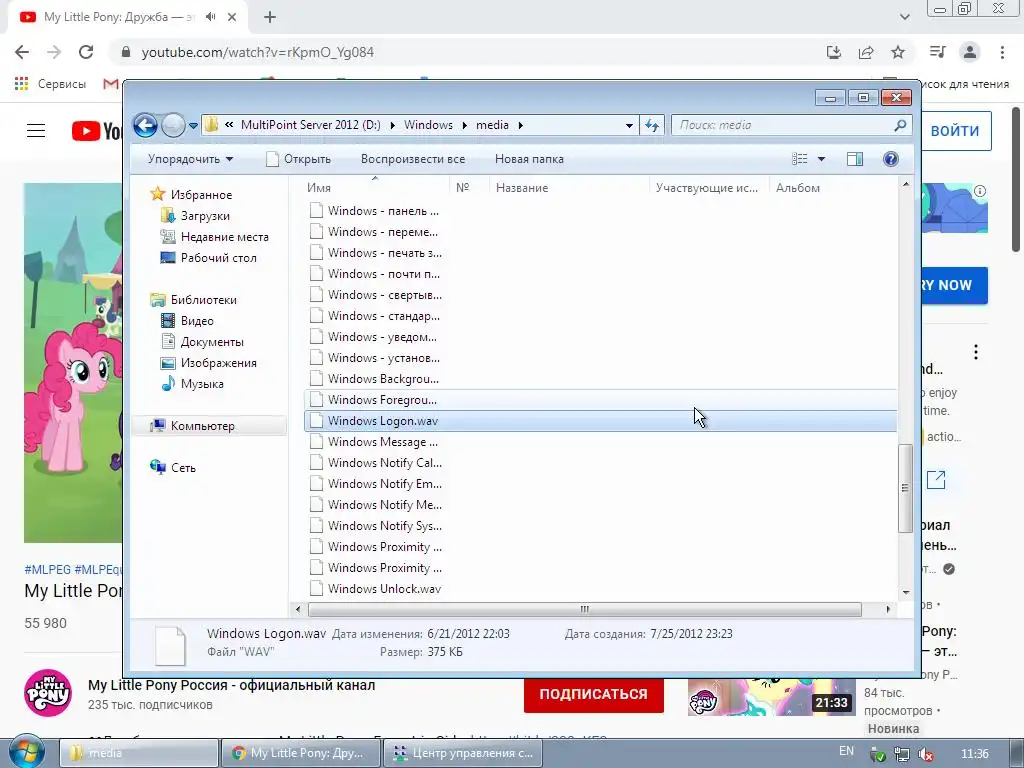Toggle the preview pane icon
The height and width of the screenshot is (768, 1024).
[854, 159]
